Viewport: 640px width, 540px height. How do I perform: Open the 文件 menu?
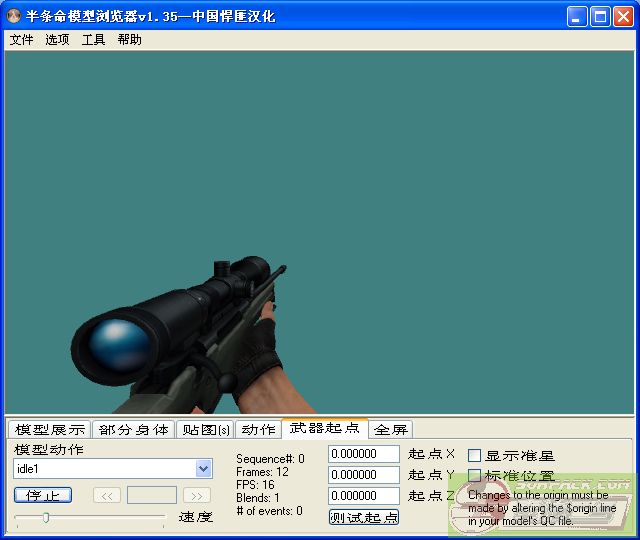point(21,40)
